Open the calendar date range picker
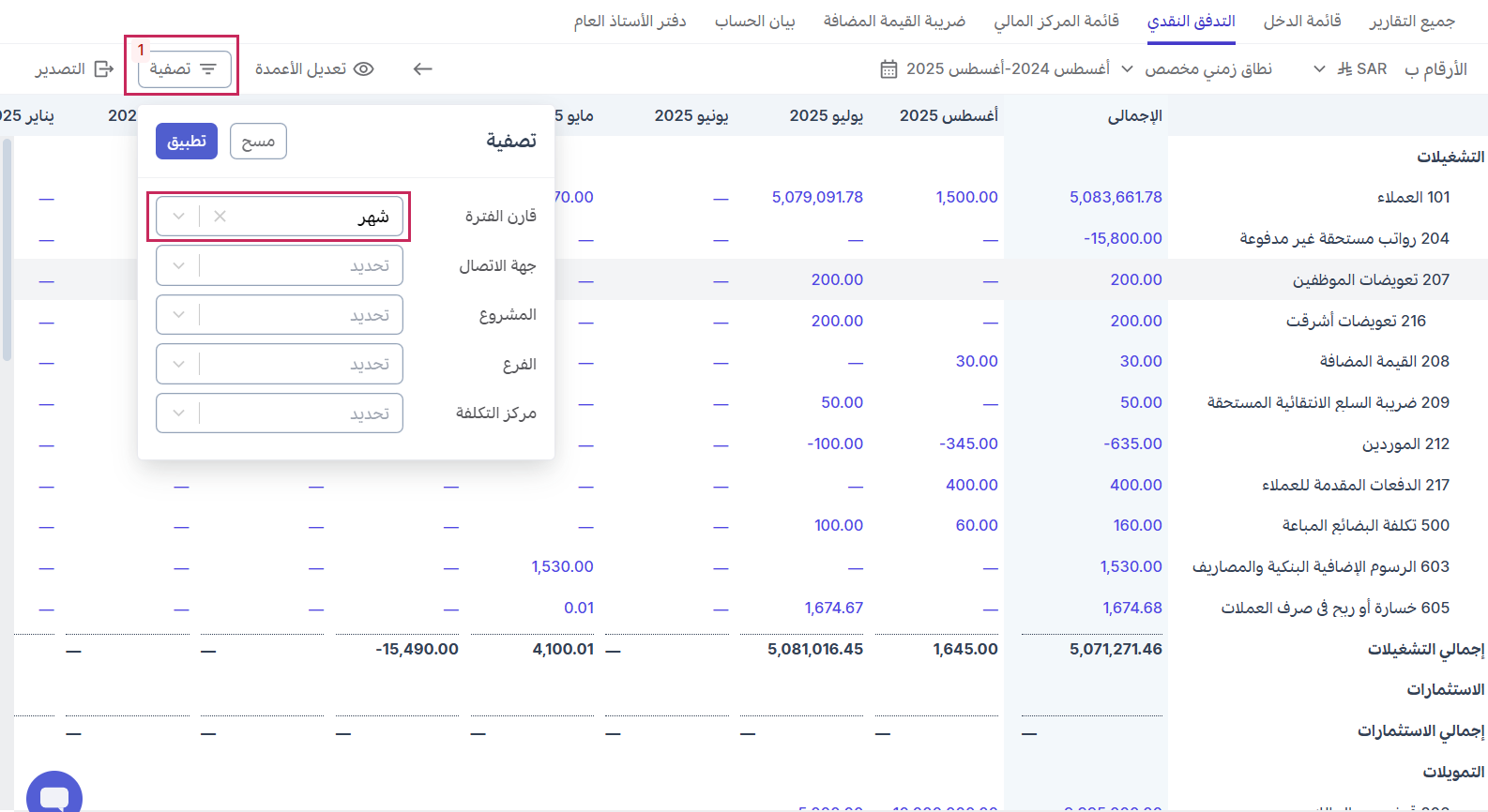Image resolution: width=1488 pixels, height=812 pixels. point(888,69)
